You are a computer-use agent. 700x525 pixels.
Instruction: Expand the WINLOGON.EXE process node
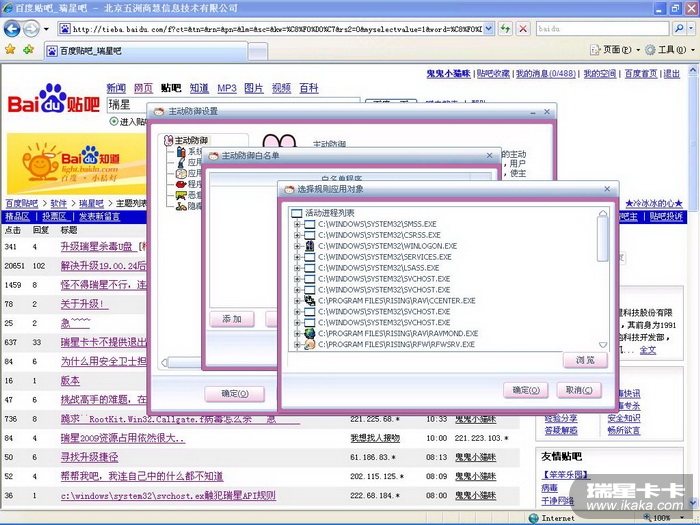pyautogui.click(x=297, y=246)
